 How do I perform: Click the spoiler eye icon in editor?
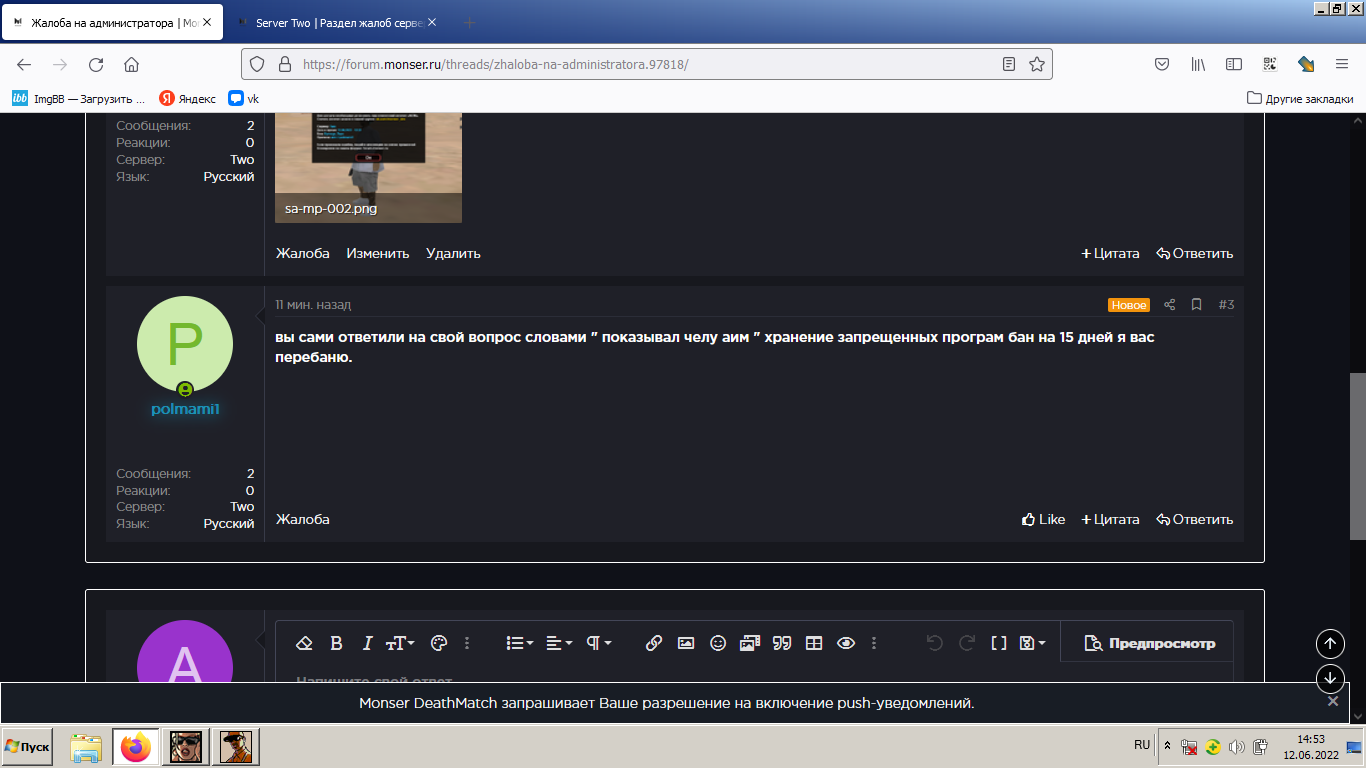click(x=846, y=643)
